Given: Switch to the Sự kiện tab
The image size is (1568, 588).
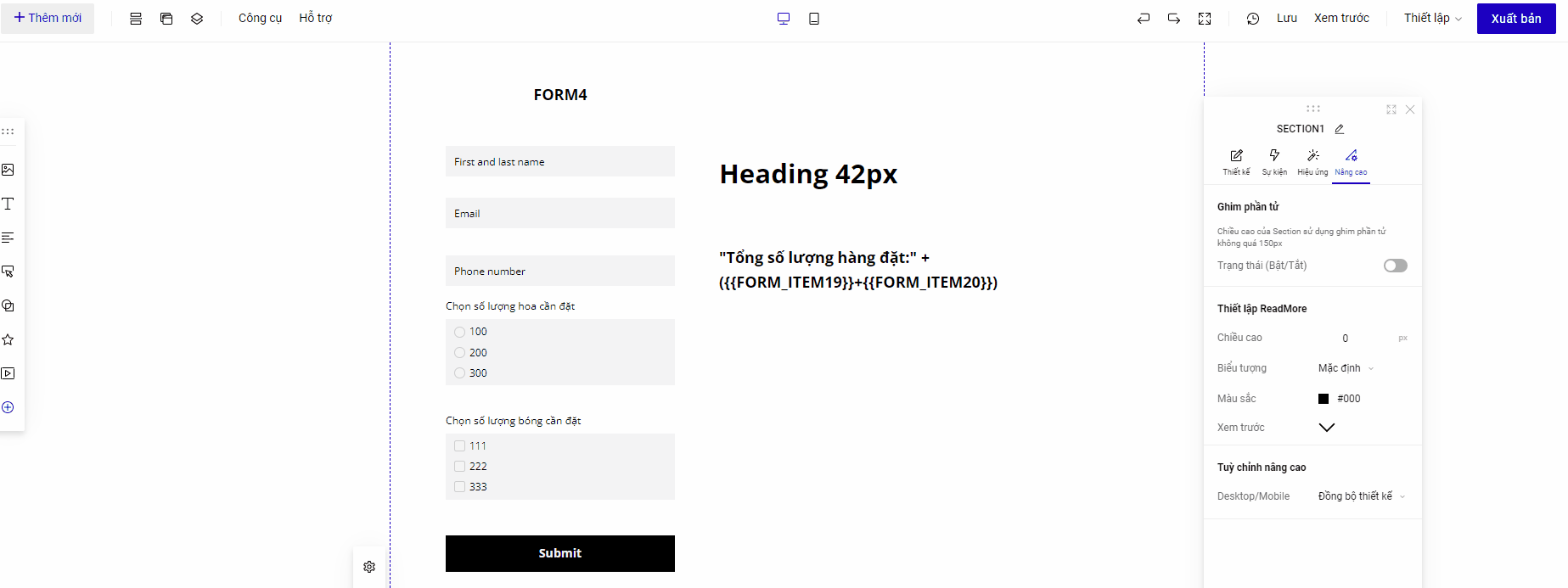Looking at the screenshot, I should pos(1274,160).
